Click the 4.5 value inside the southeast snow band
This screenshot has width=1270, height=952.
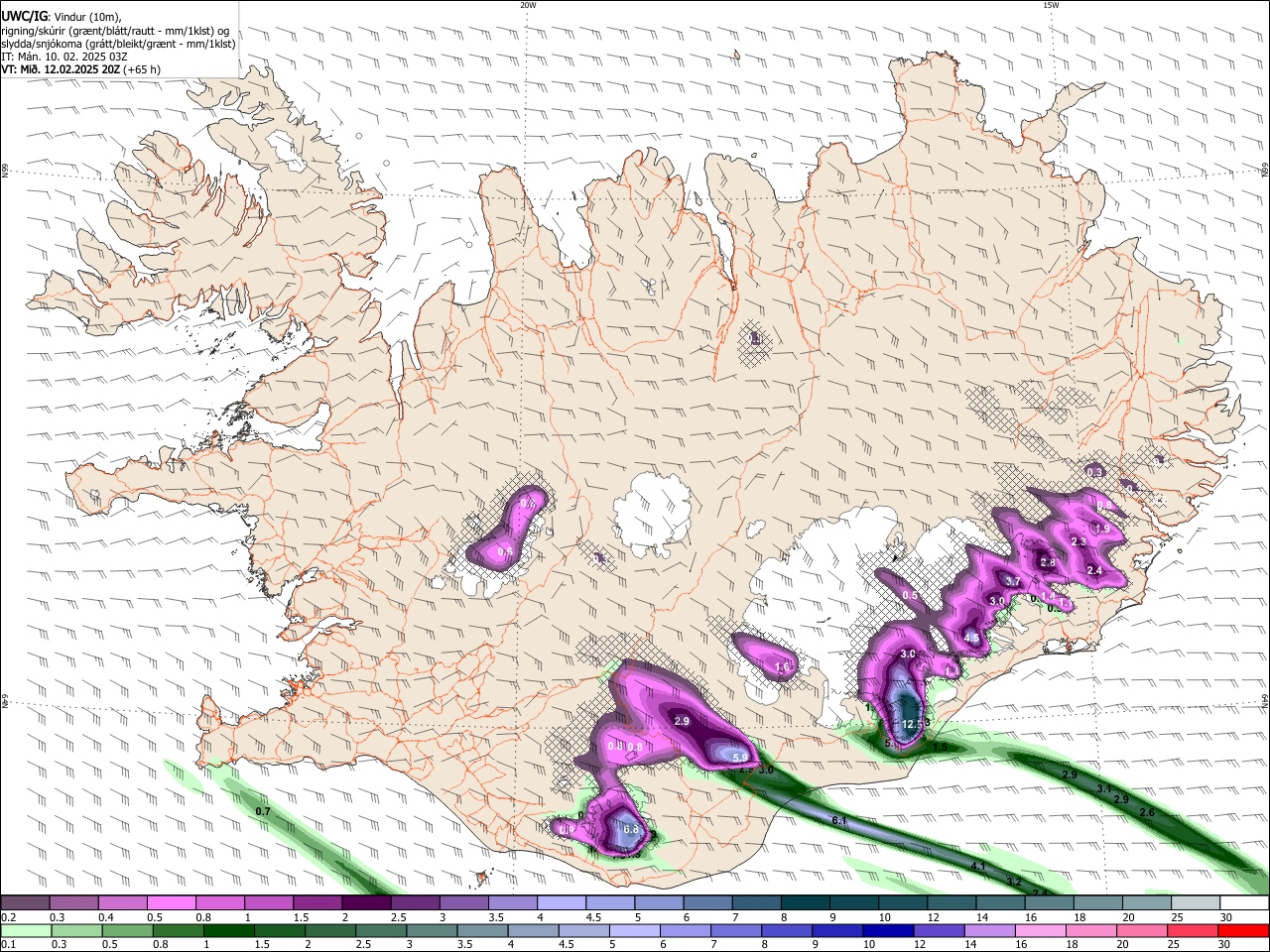(972, 638)
